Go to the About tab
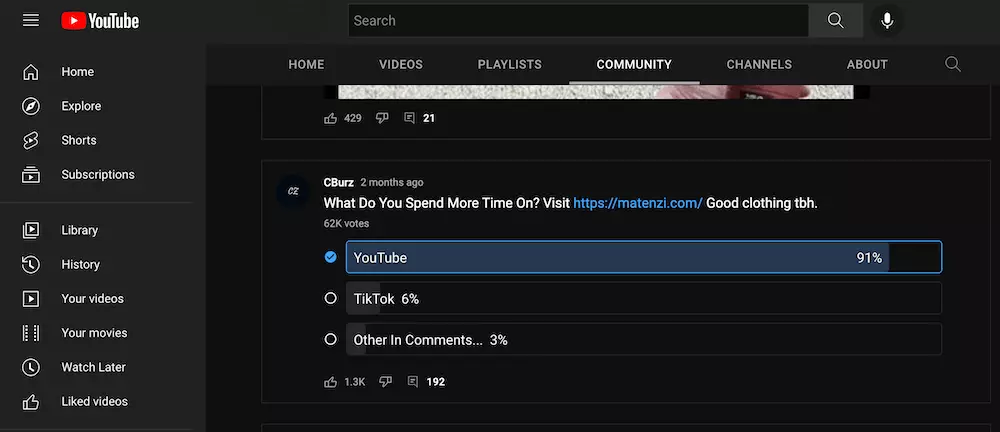Viewport: 1000px width, 432px height. click(867, 64)
